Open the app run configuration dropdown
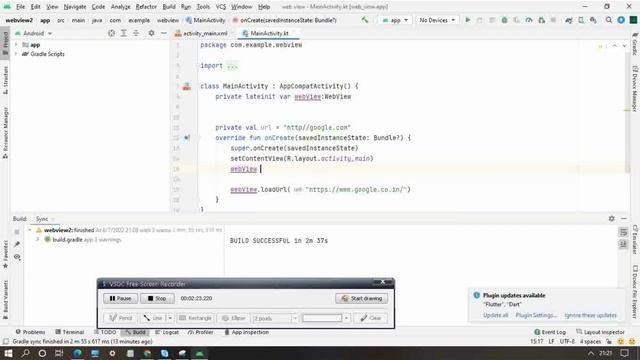 tap(395, 20)
